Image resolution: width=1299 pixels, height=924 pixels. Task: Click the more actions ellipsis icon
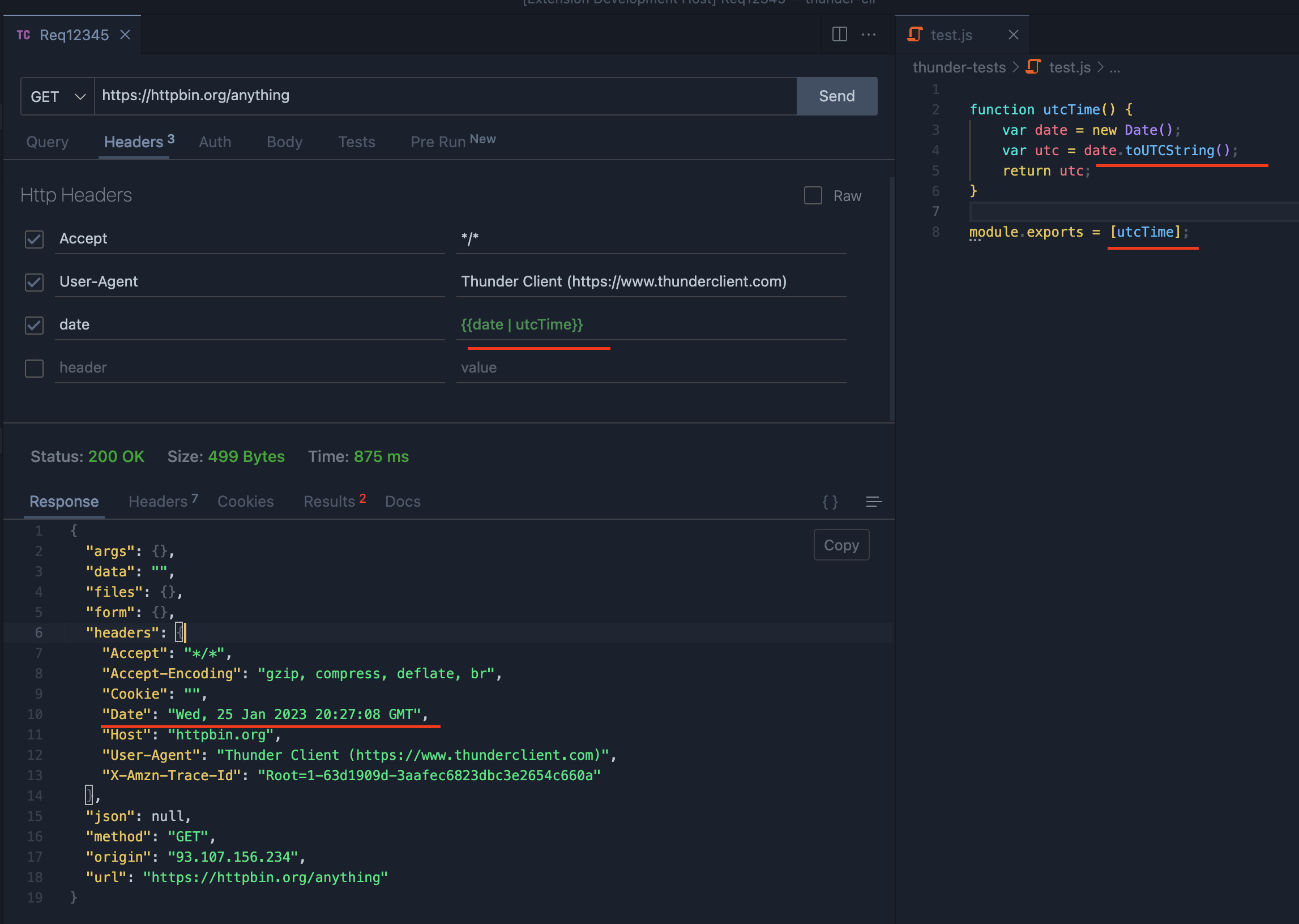click(x=869, y=34)
